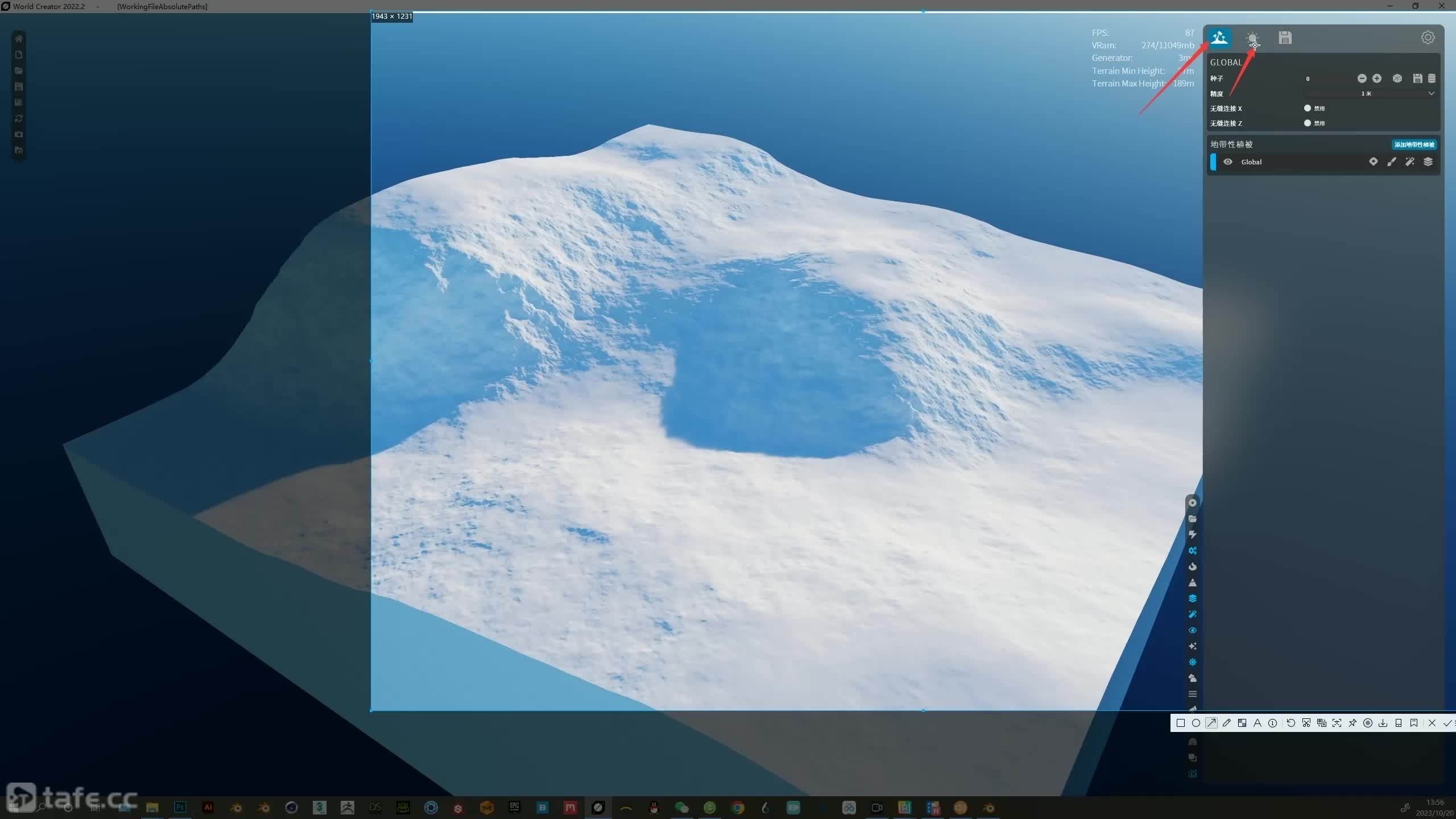Click open folder icon in left sidebar
The height and width of the screenshot is (819, 1456).
(x=19, y=71)
